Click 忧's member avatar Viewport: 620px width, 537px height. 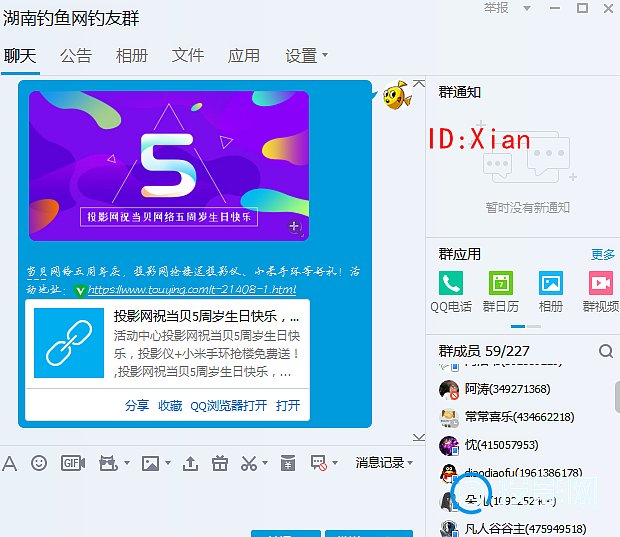pyautogui.click(x=449, y=446)
